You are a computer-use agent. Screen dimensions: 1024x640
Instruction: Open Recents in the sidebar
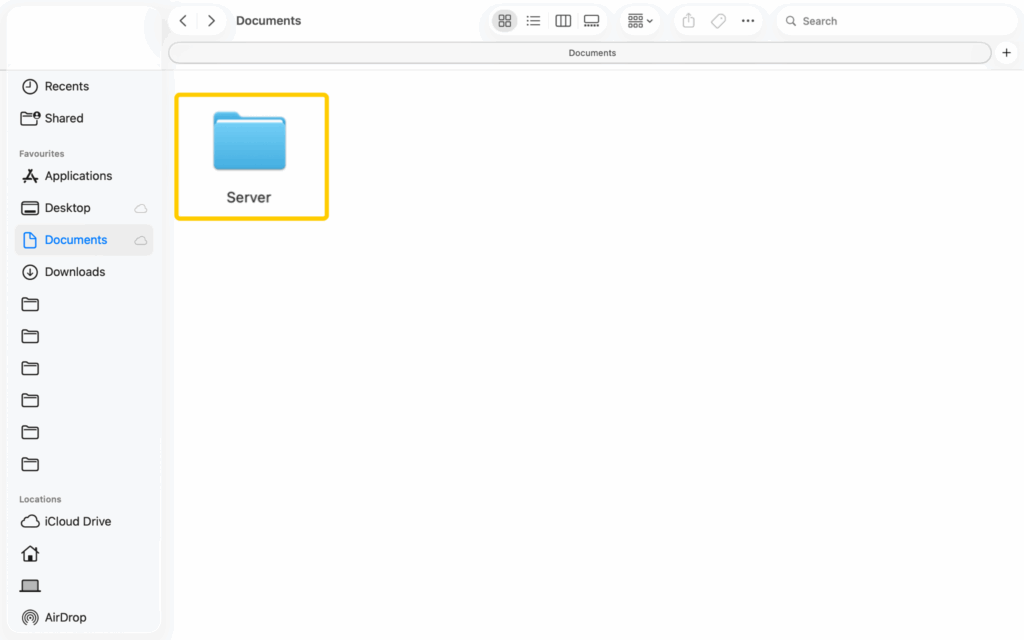84,86
